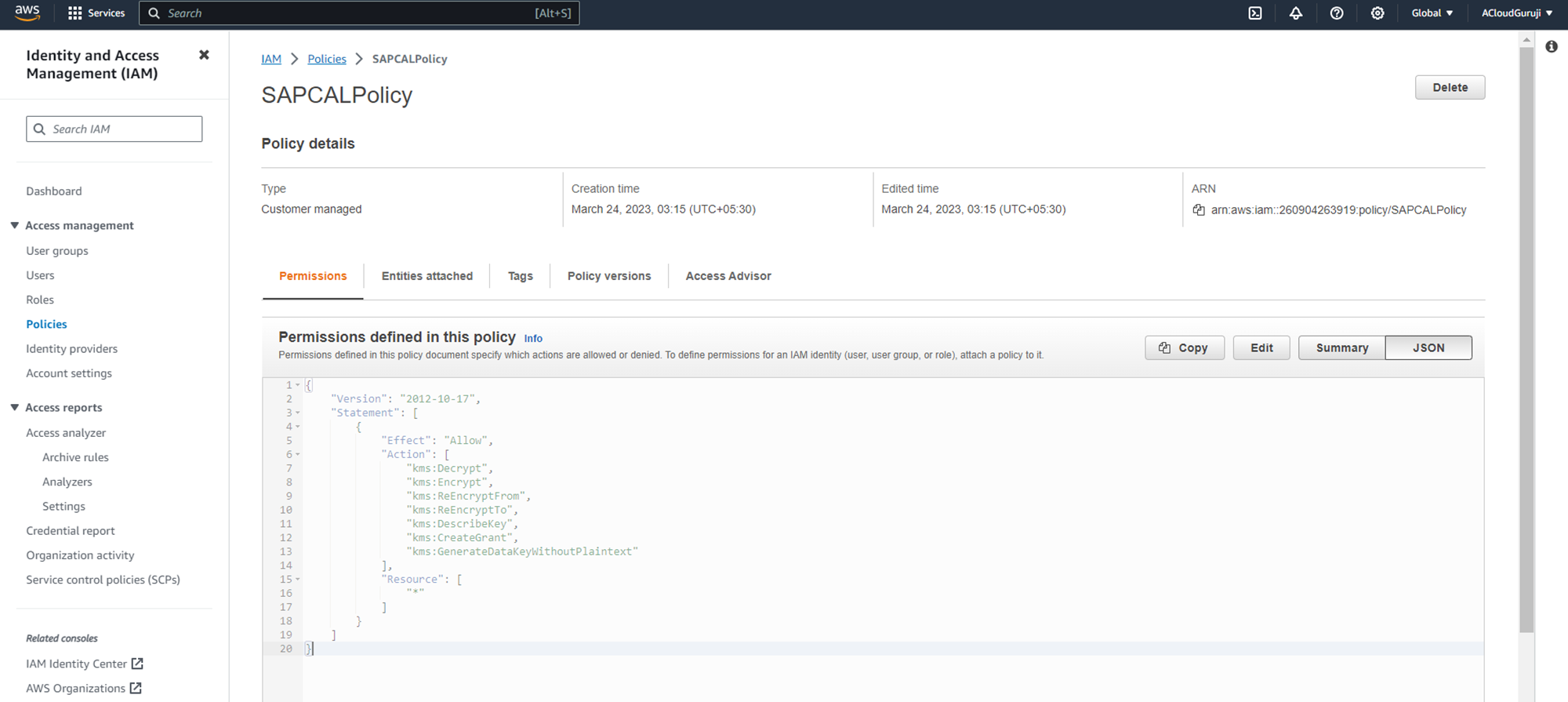
Task: Close the IAM navigation sidebar
Action: coord(204,55)
